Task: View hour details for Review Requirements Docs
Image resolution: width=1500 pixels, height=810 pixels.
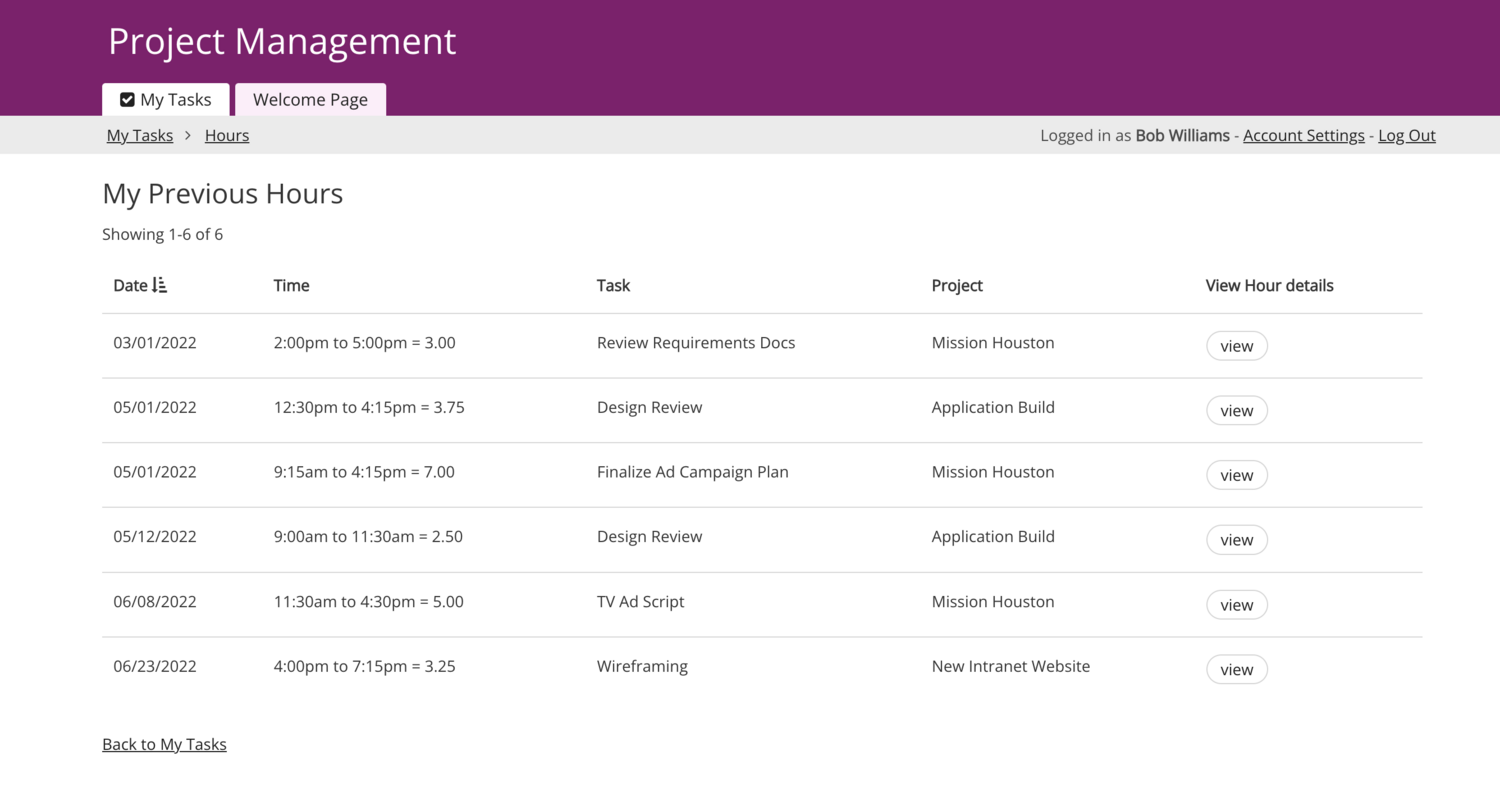Action: (x=1236, y=346)
